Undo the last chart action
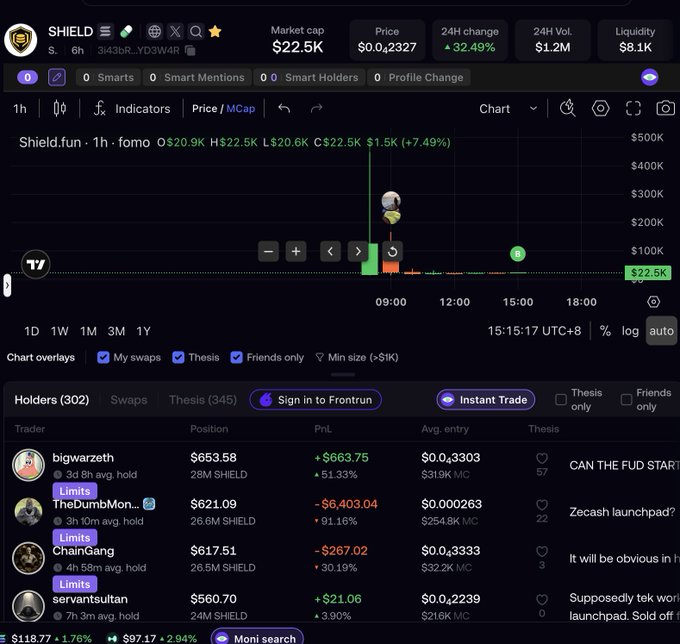Screen dimensions: 680x644 [x=284, y=108]
